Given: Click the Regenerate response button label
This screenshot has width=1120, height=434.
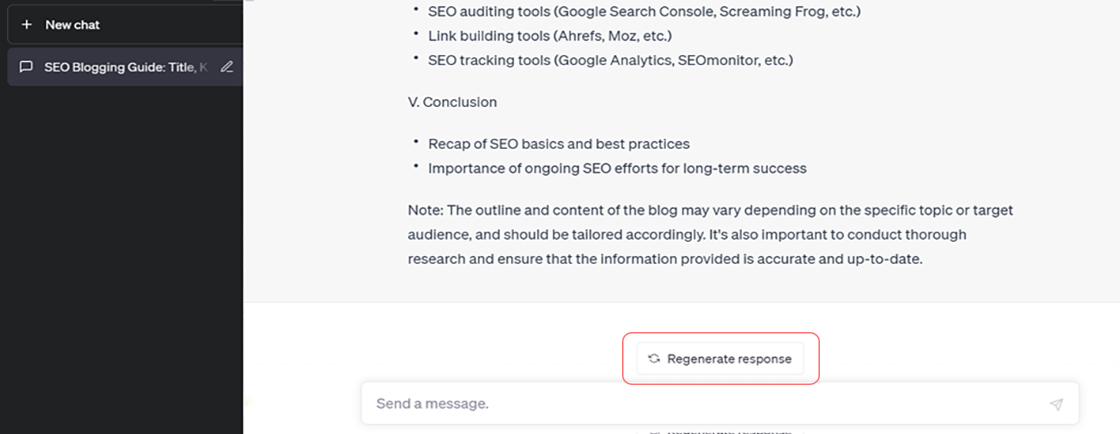Looking at the screenshot, I should tap(729, 359).
